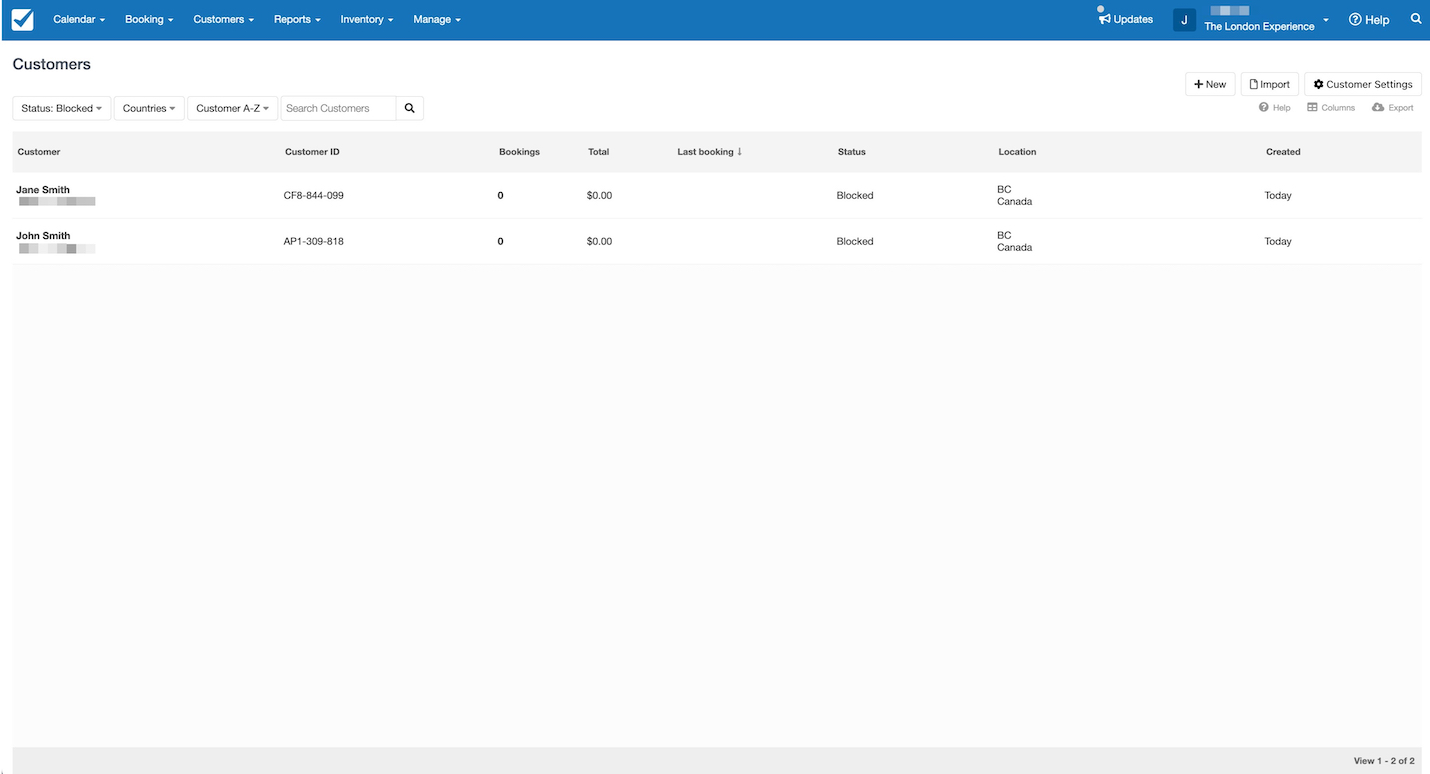The height and width of the screenshot is (774, 1430).
Task: Click BC Canada location for Jane Smith
Action: [x=1014, y=196]
